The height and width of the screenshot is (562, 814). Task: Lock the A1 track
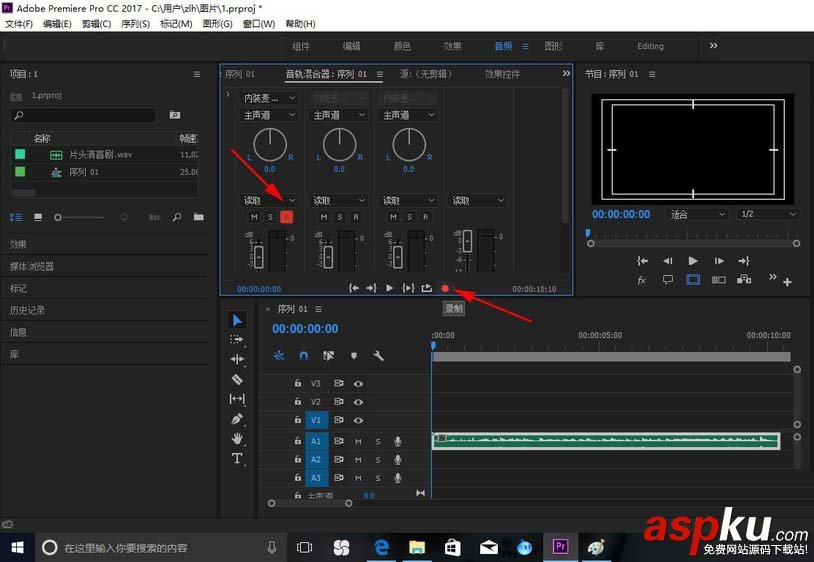pyautogui.click(x=297, y=441)
